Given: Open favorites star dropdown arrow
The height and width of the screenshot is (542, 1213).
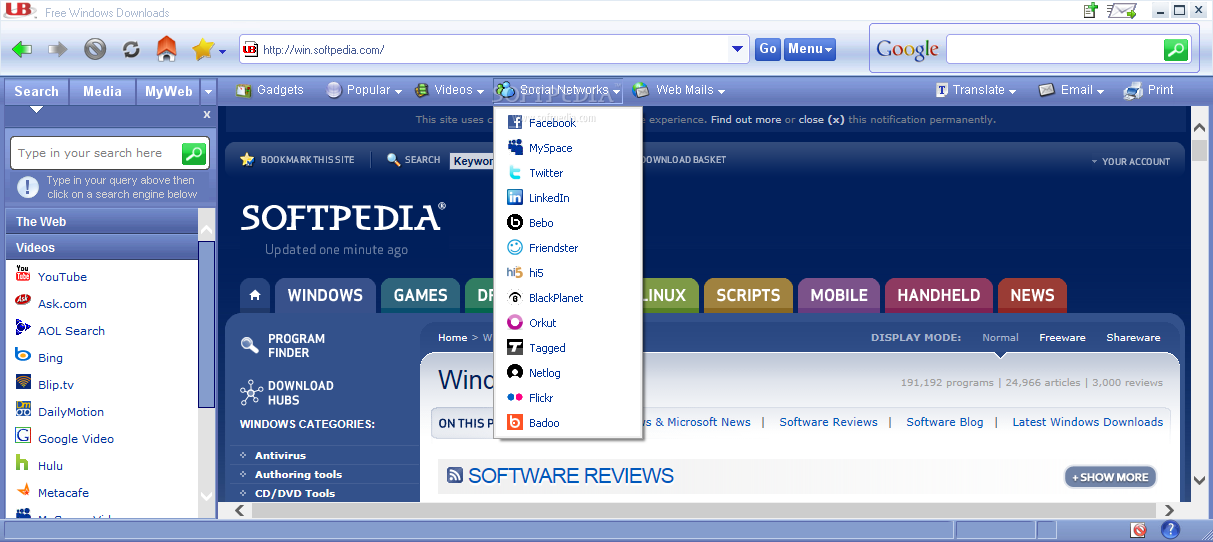Looking at the screenshot, I should point(222,51).
